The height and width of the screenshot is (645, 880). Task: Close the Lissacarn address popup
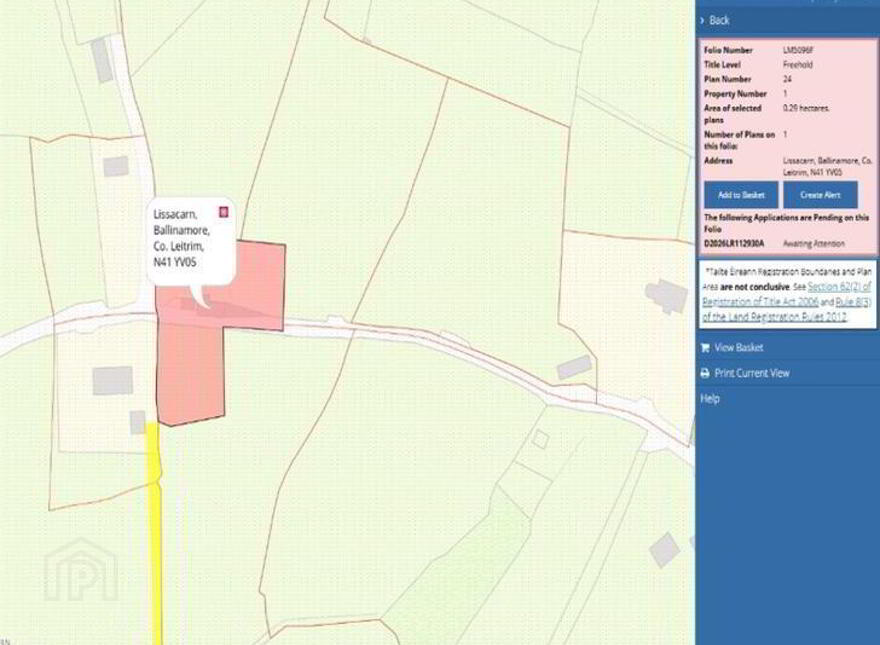pyautogui.click(x=223, y=212)
